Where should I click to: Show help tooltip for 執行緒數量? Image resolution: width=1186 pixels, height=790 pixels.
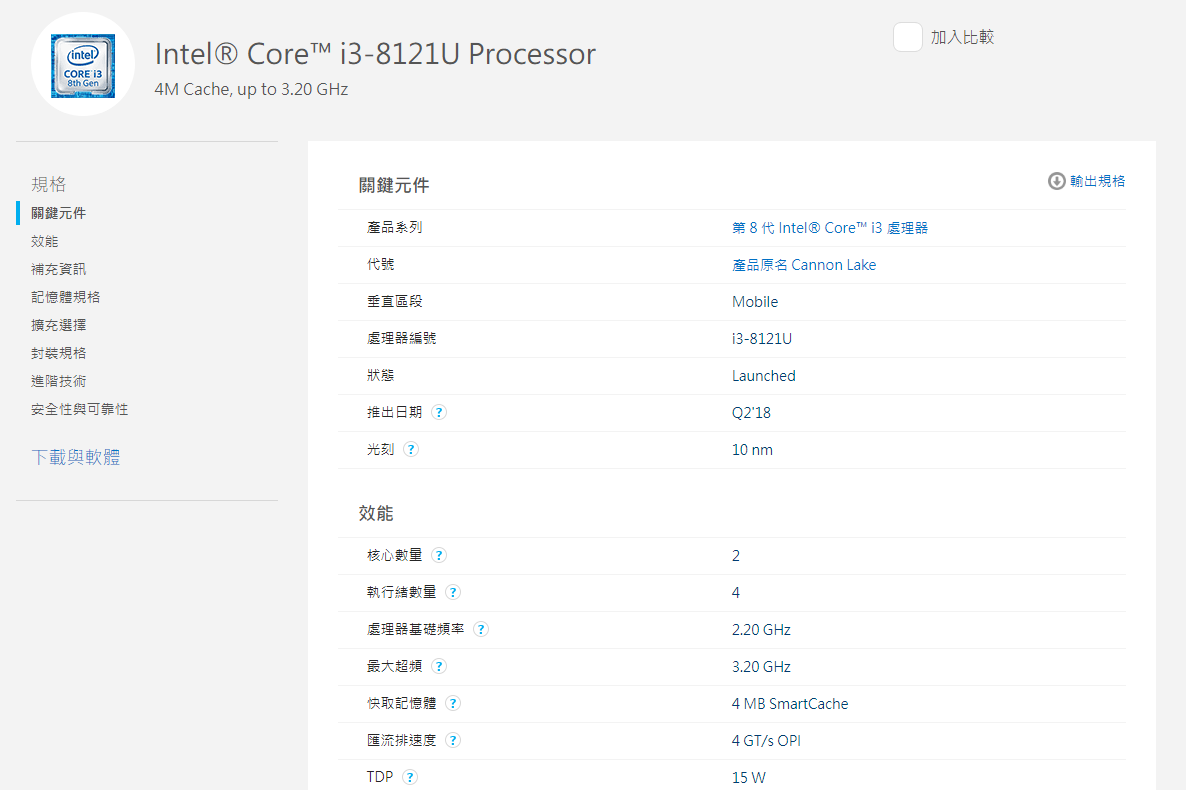coord(452,592)
